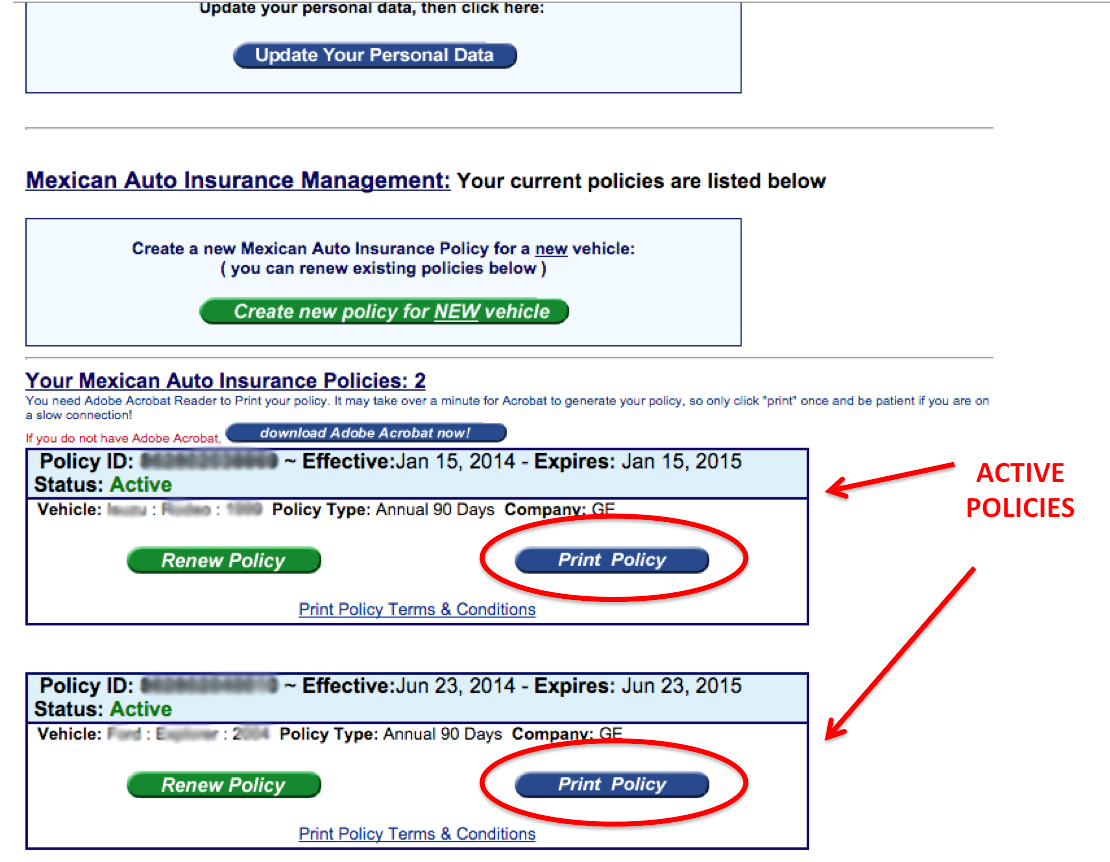Create new policy for NEW vehicle
This screenshot has width=1110, height=862.
[x=384, y=312]
